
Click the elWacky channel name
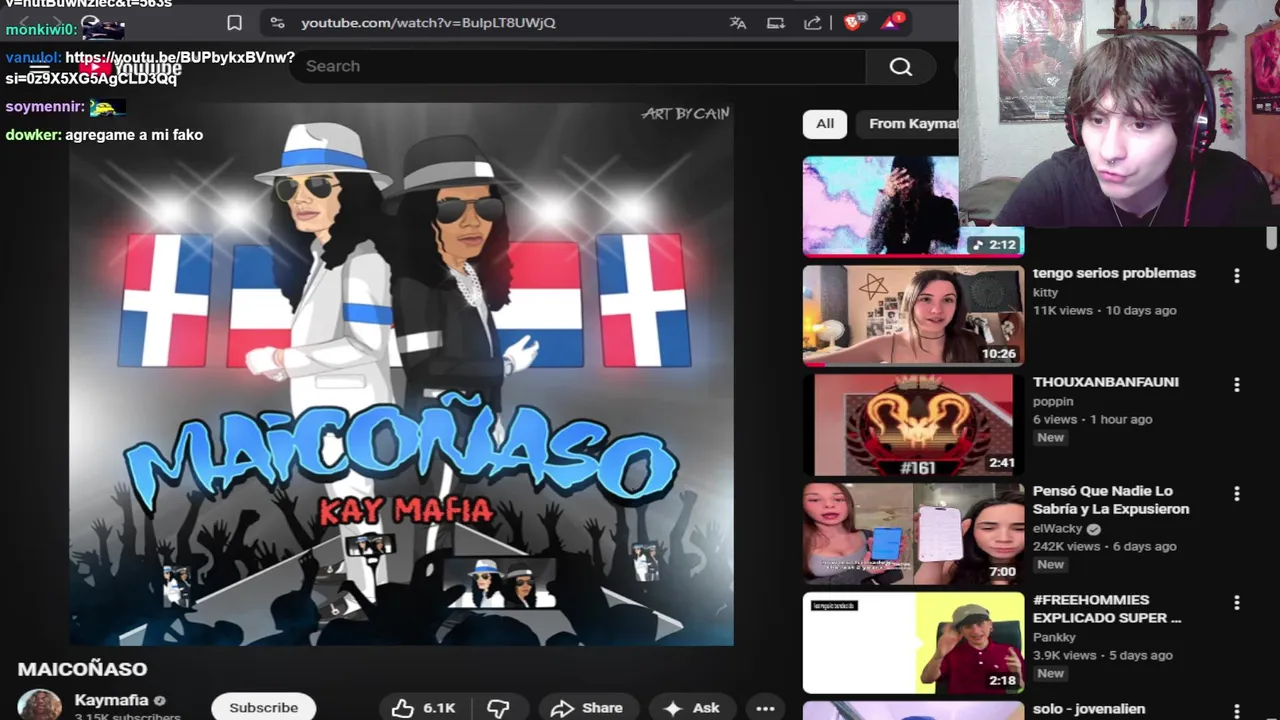(1058, 528)
